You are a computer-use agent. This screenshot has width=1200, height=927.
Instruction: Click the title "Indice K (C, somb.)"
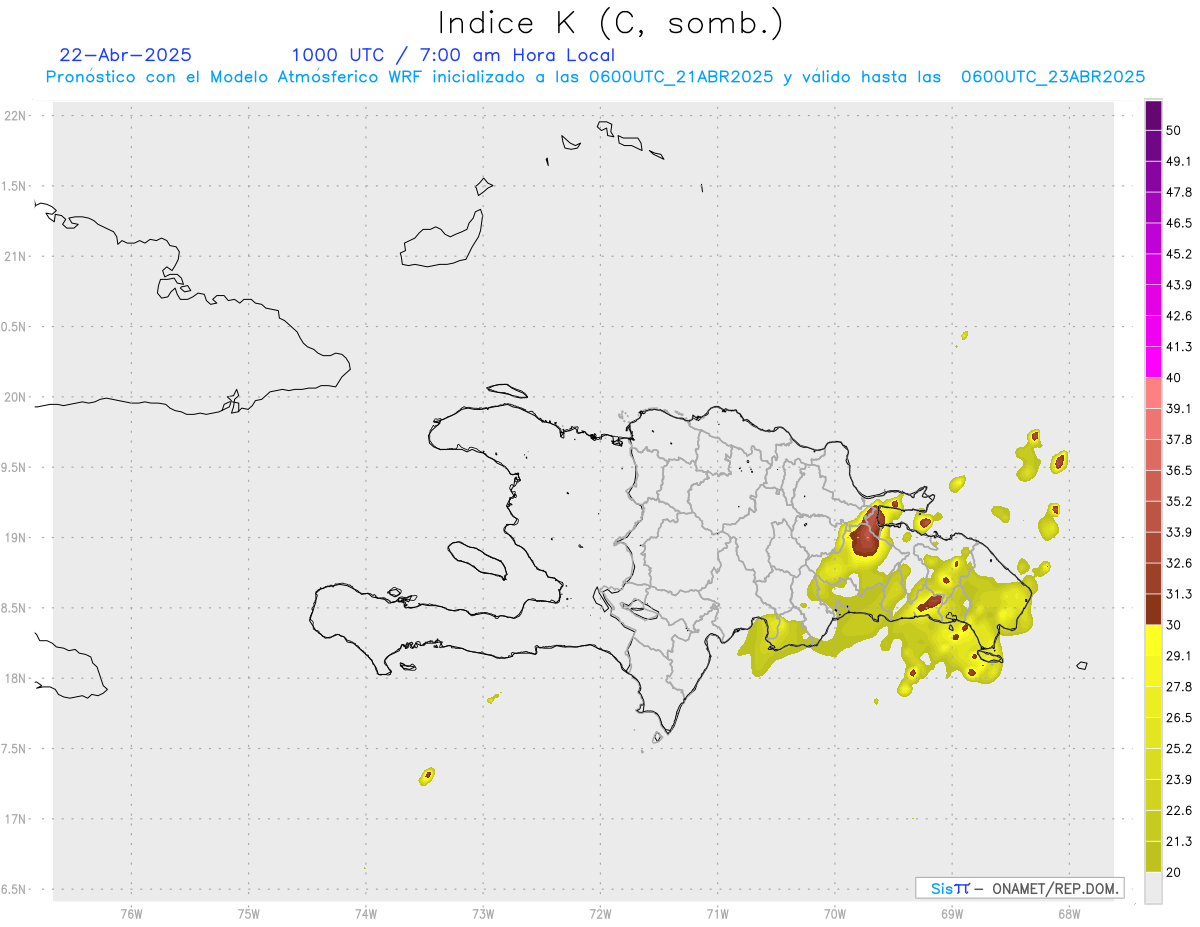pyautogui.click(x=611, y=24)
